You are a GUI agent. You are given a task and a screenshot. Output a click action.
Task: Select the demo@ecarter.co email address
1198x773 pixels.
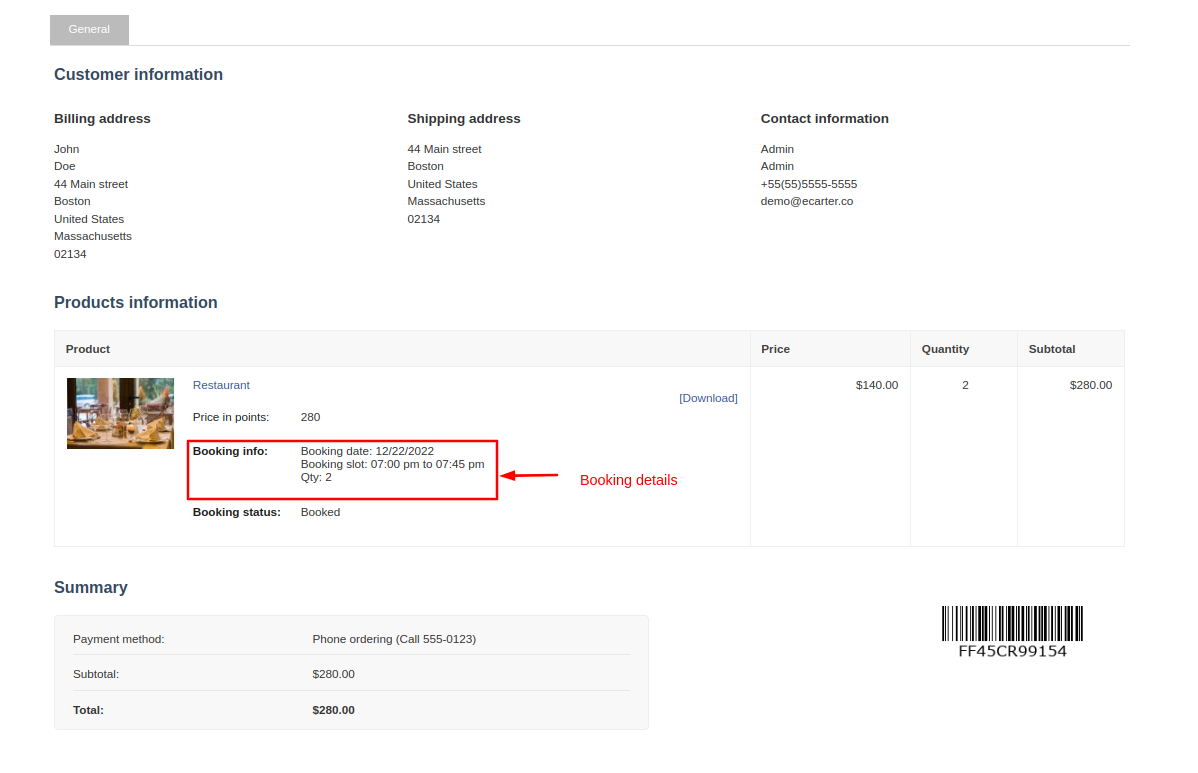tap(806, 201)
